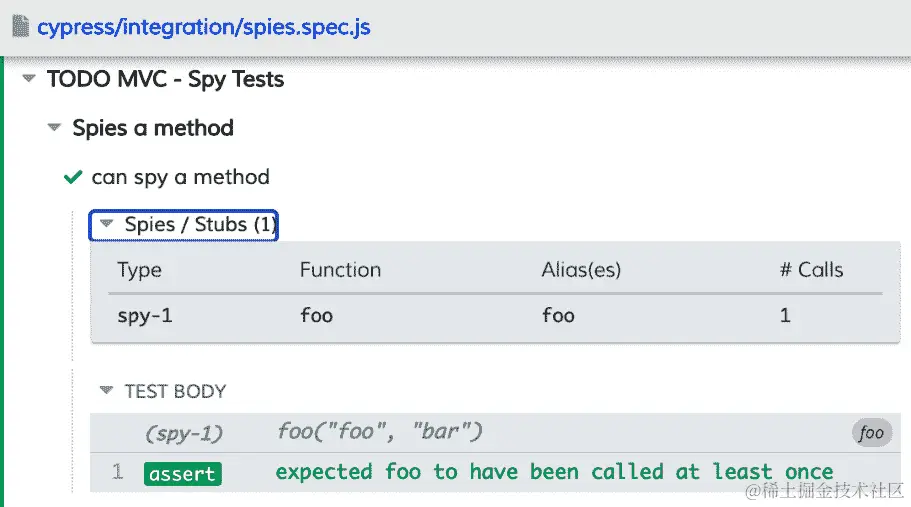Click the green checkmark passed icon
911x507 pixels.
coord(72,177)
